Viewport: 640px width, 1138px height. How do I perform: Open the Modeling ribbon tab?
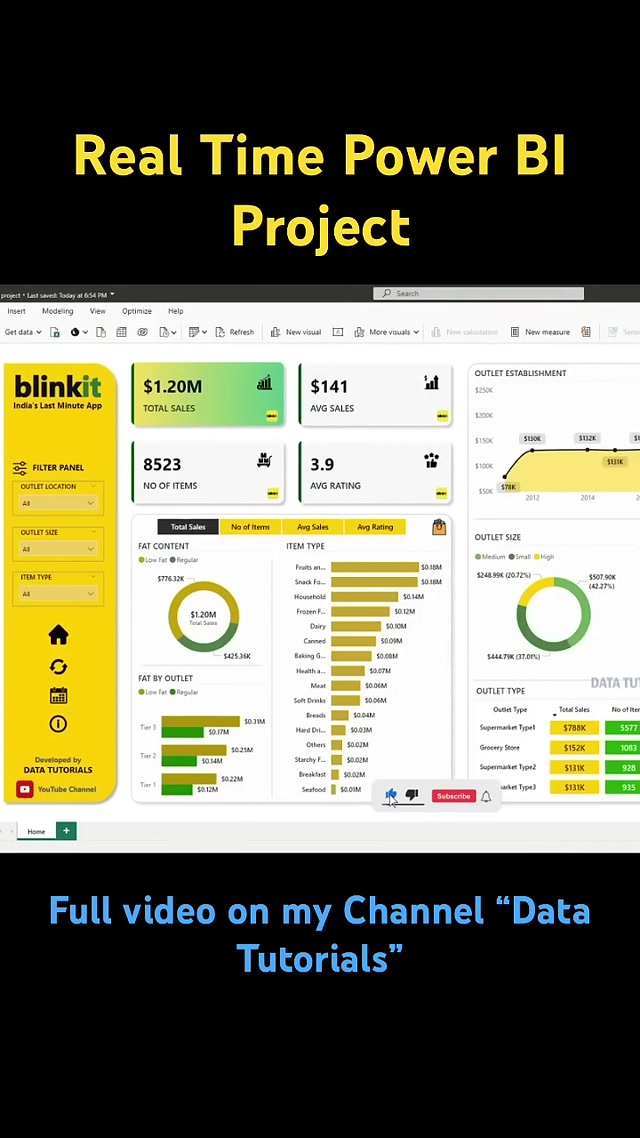57,311
